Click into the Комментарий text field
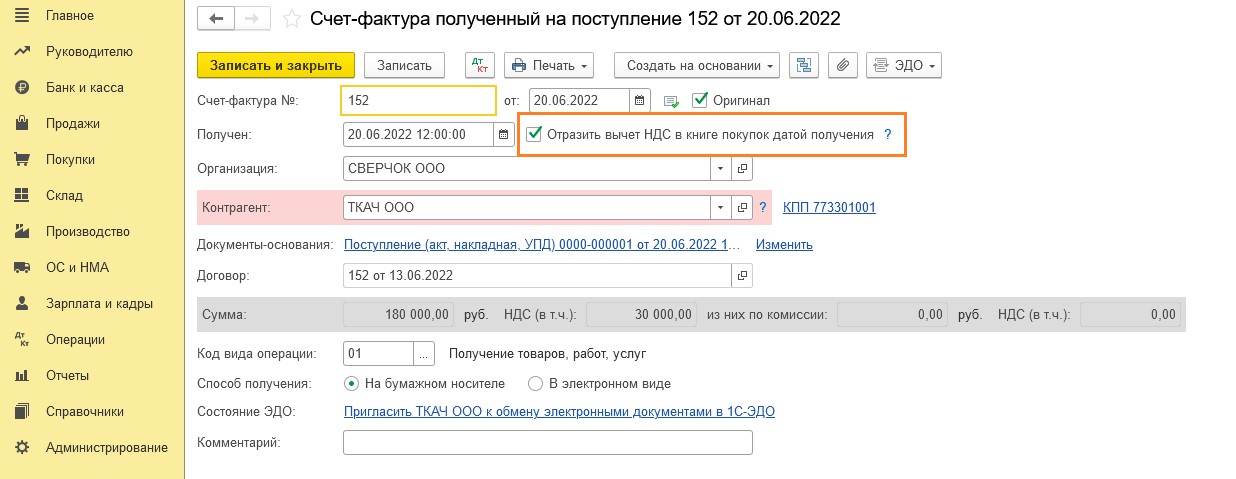This screenshot has width=1236, height=479. click(547, 443)
